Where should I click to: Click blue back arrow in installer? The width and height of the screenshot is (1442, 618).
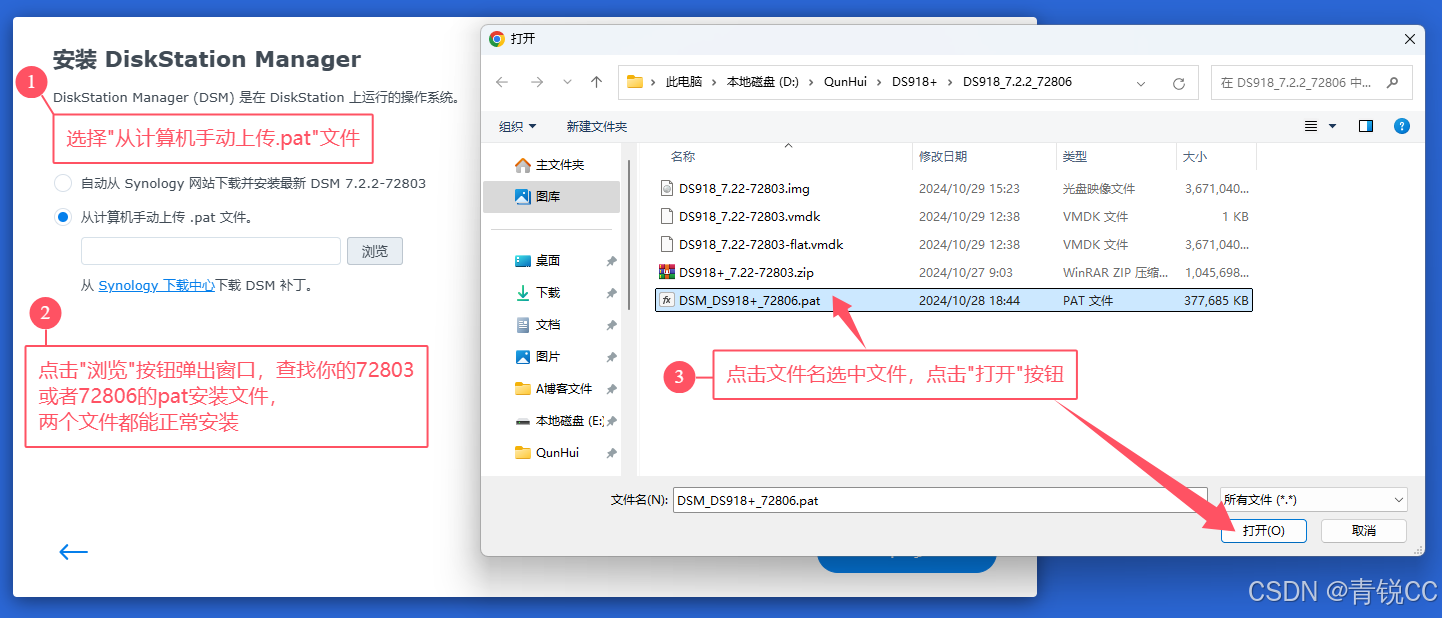[74, 551]
